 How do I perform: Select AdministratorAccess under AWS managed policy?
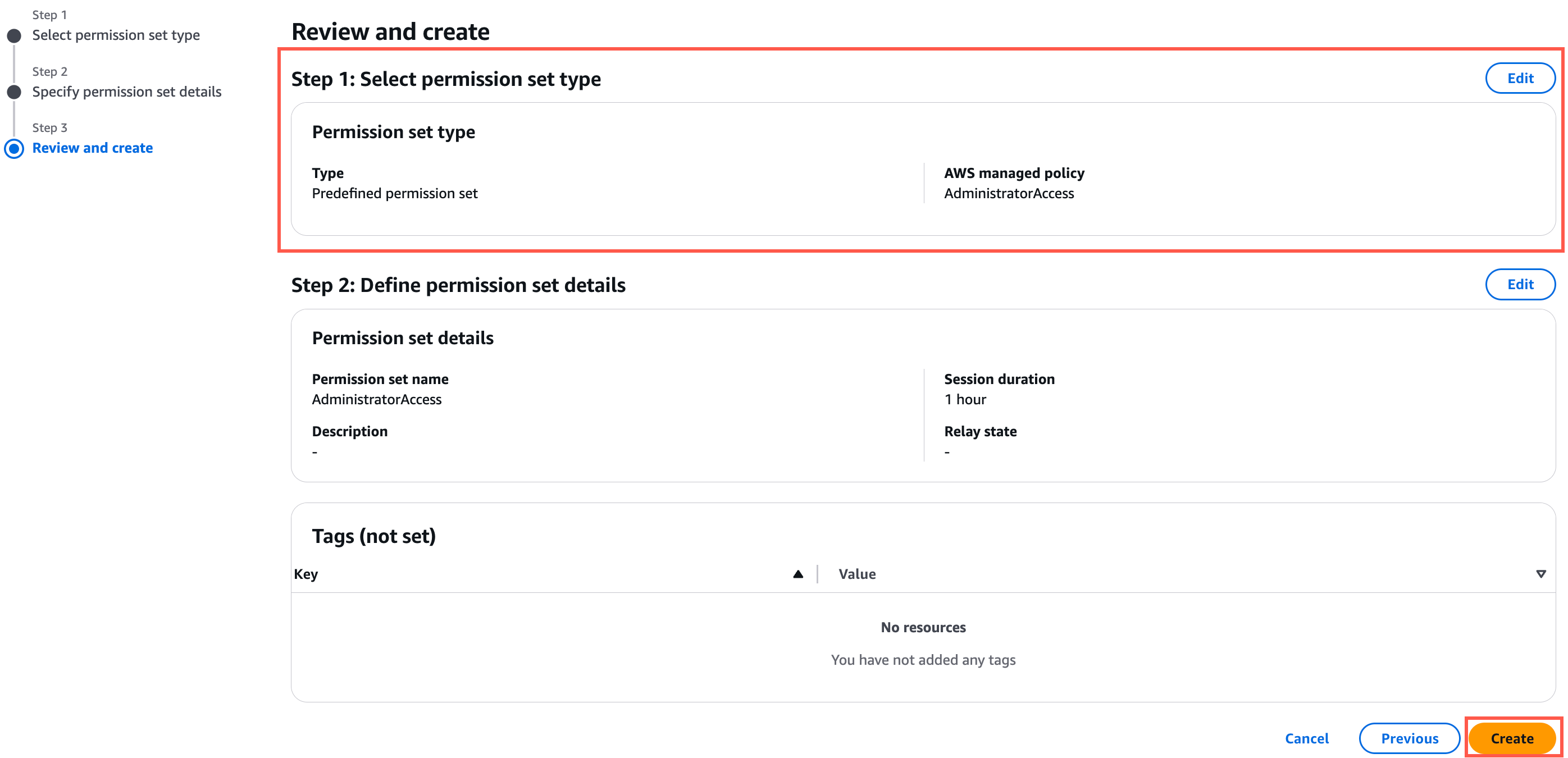click(1009, 193)
